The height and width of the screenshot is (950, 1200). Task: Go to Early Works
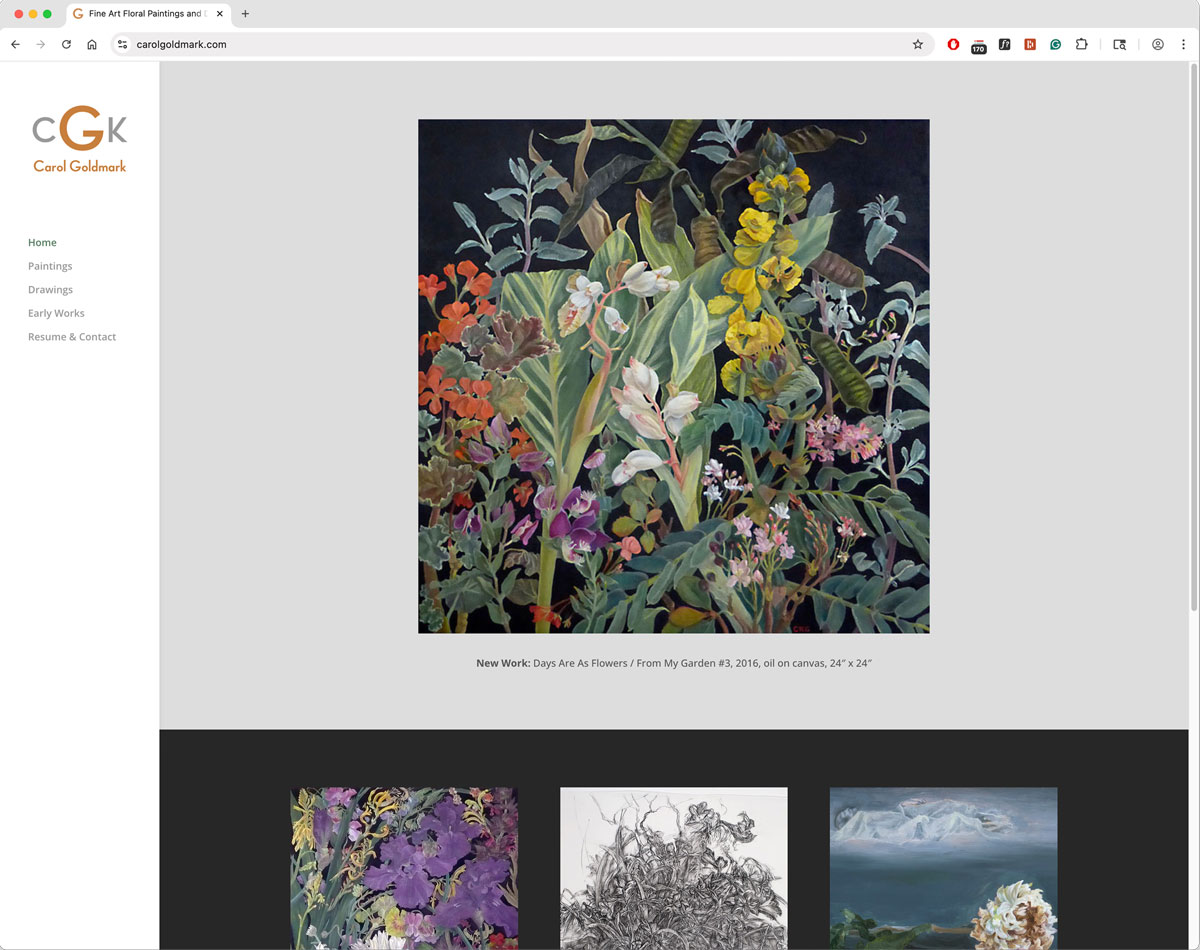[x=56, y=313]
